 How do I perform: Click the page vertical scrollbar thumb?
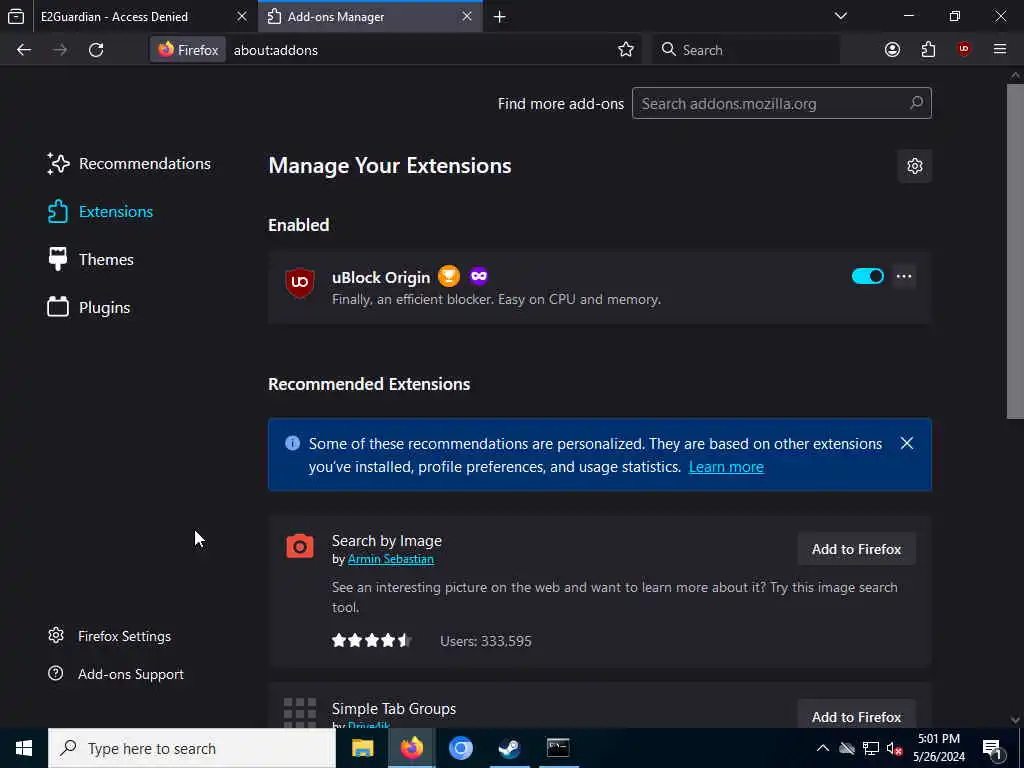pos(1015,251)
